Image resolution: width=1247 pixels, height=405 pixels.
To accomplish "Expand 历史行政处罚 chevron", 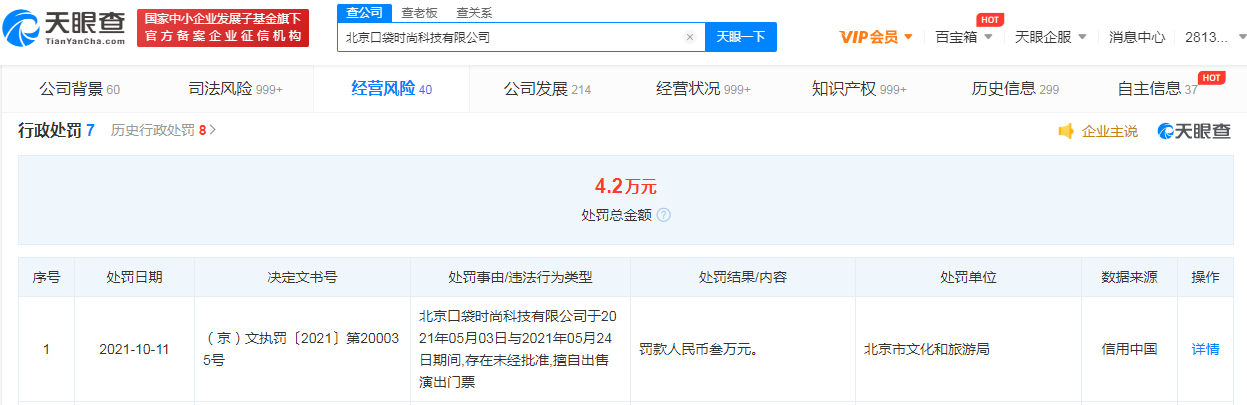I will pos(212,130).
